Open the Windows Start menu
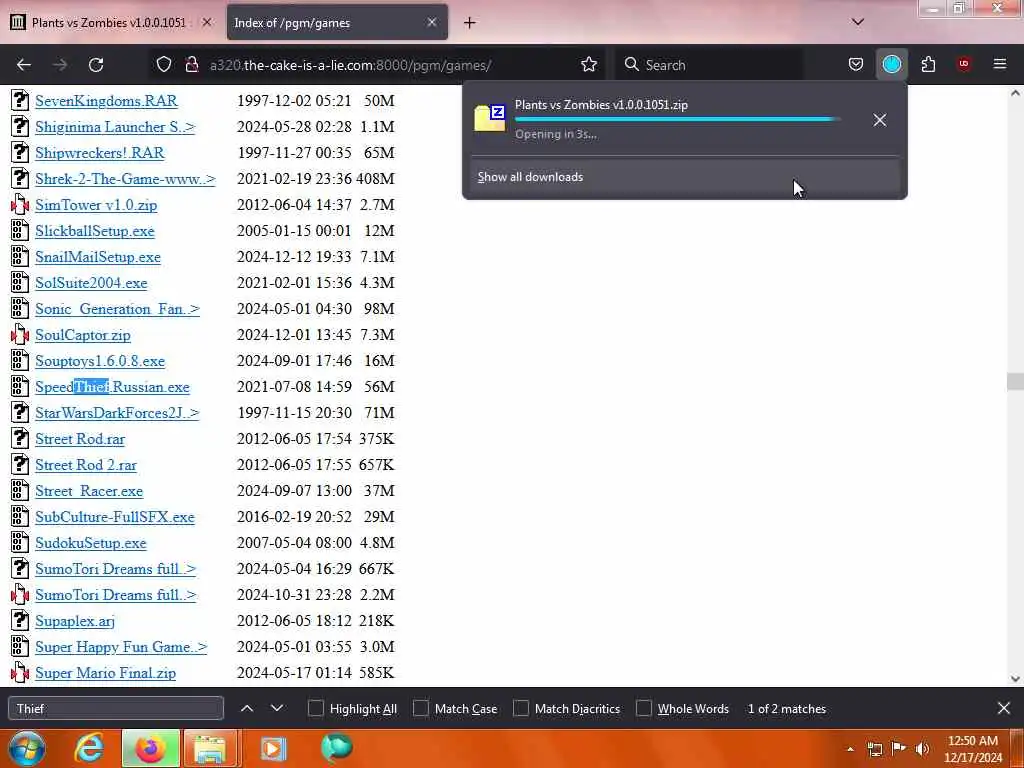 point(27,748)
